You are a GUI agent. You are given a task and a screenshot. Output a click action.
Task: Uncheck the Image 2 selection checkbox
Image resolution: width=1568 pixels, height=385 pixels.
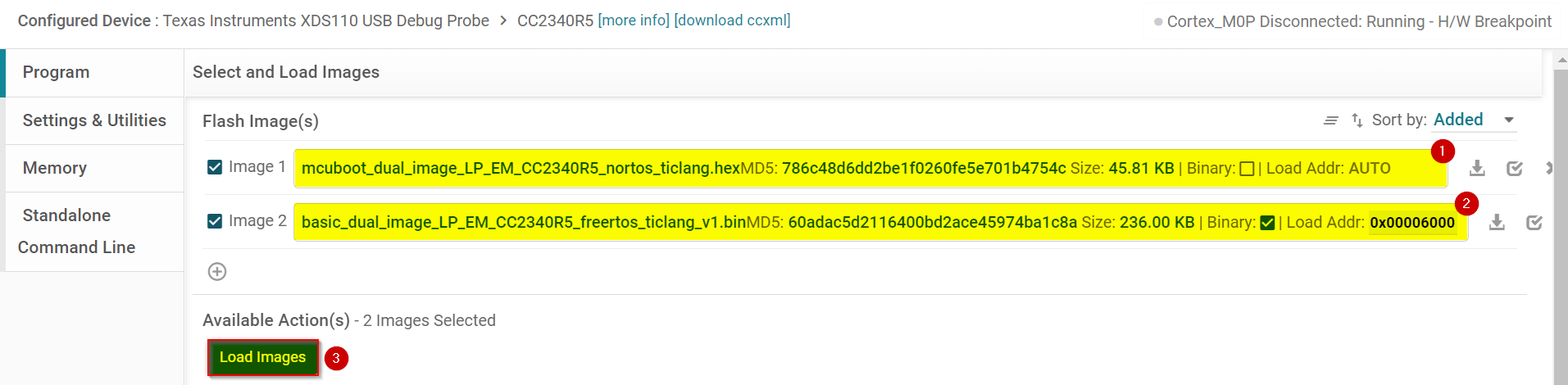[215, 221]
